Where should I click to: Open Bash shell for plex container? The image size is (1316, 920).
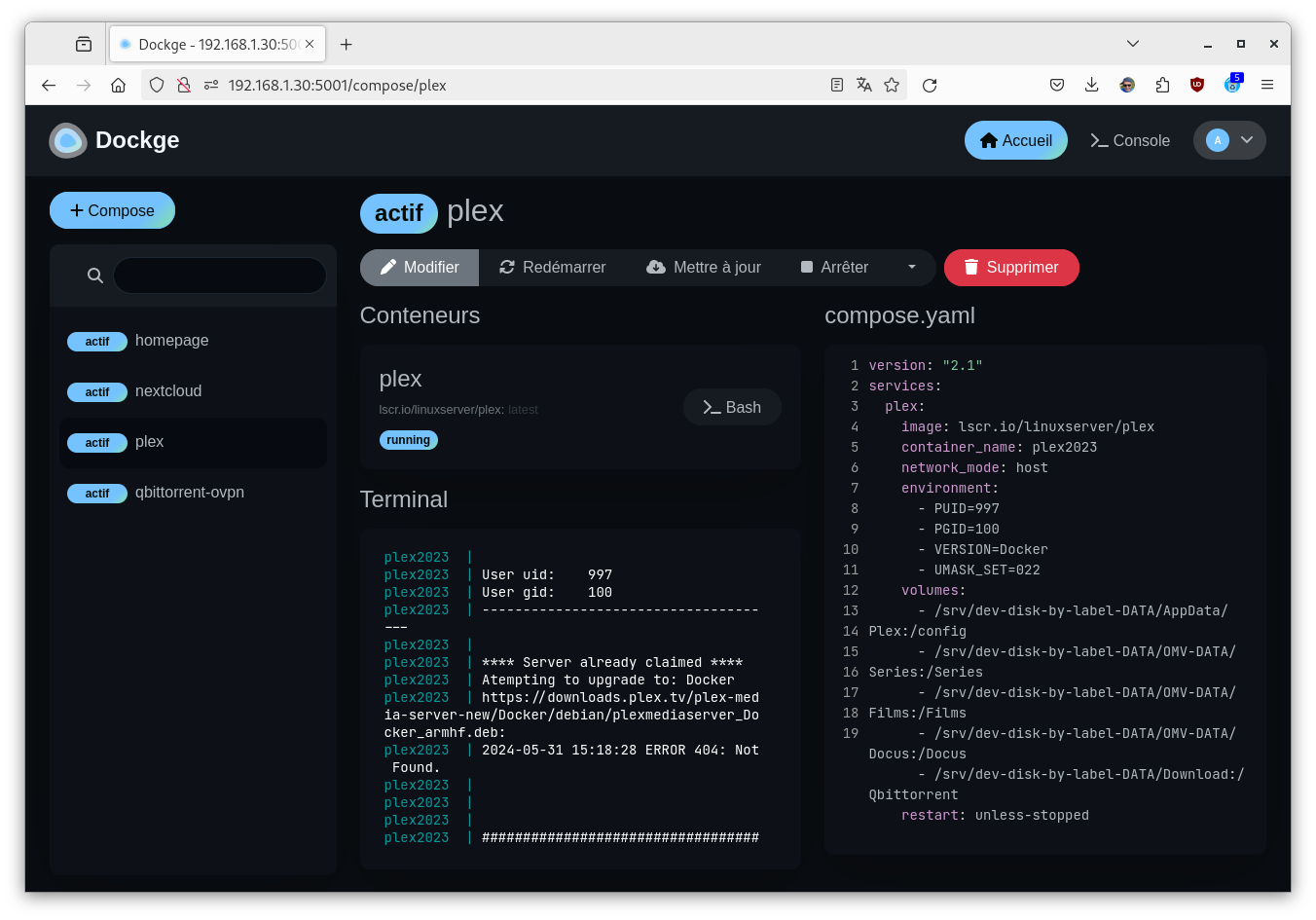click(x=732, y=407)
